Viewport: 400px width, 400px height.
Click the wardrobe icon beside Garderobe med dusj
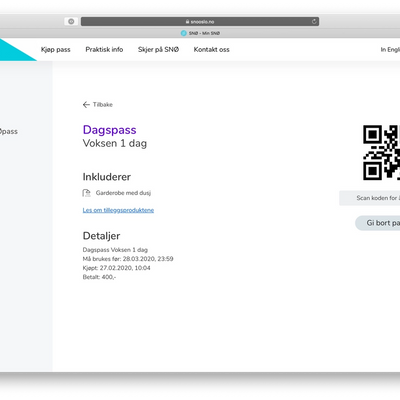[x=86, y=193]
